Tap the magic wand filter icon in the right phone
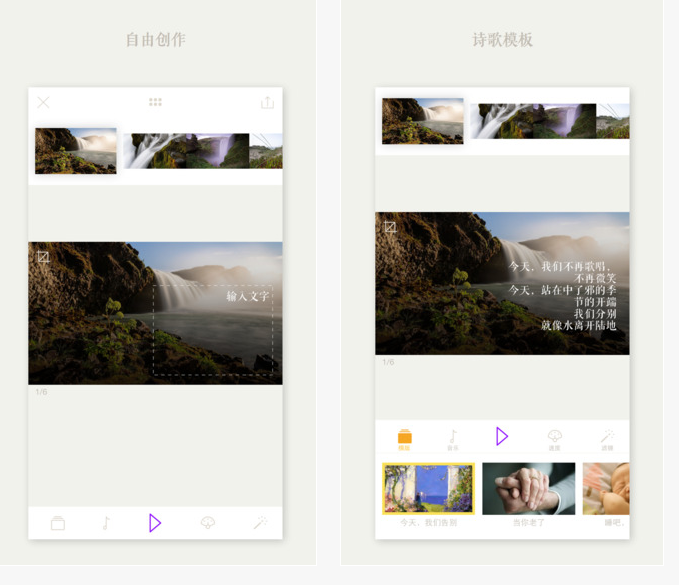 (x=606, y=438)
